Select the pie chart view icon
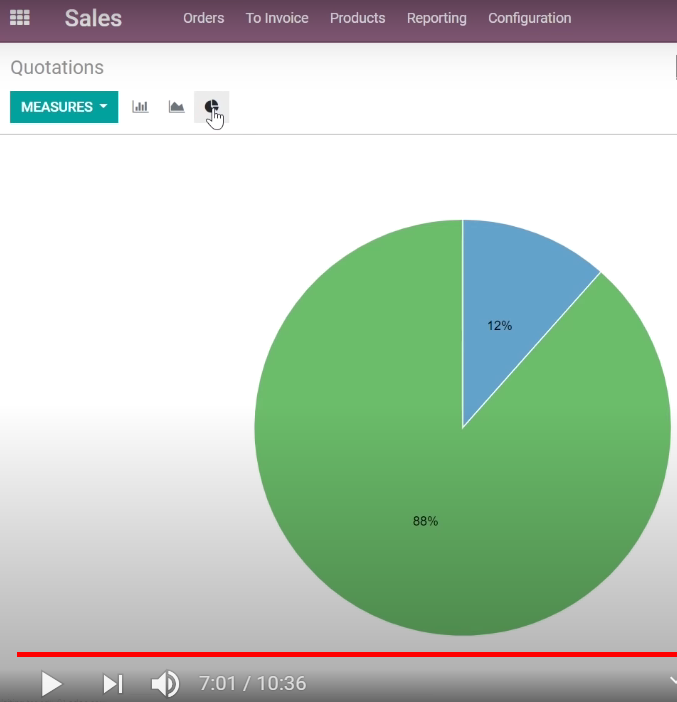The image size is (677, 702). [211, 107]
